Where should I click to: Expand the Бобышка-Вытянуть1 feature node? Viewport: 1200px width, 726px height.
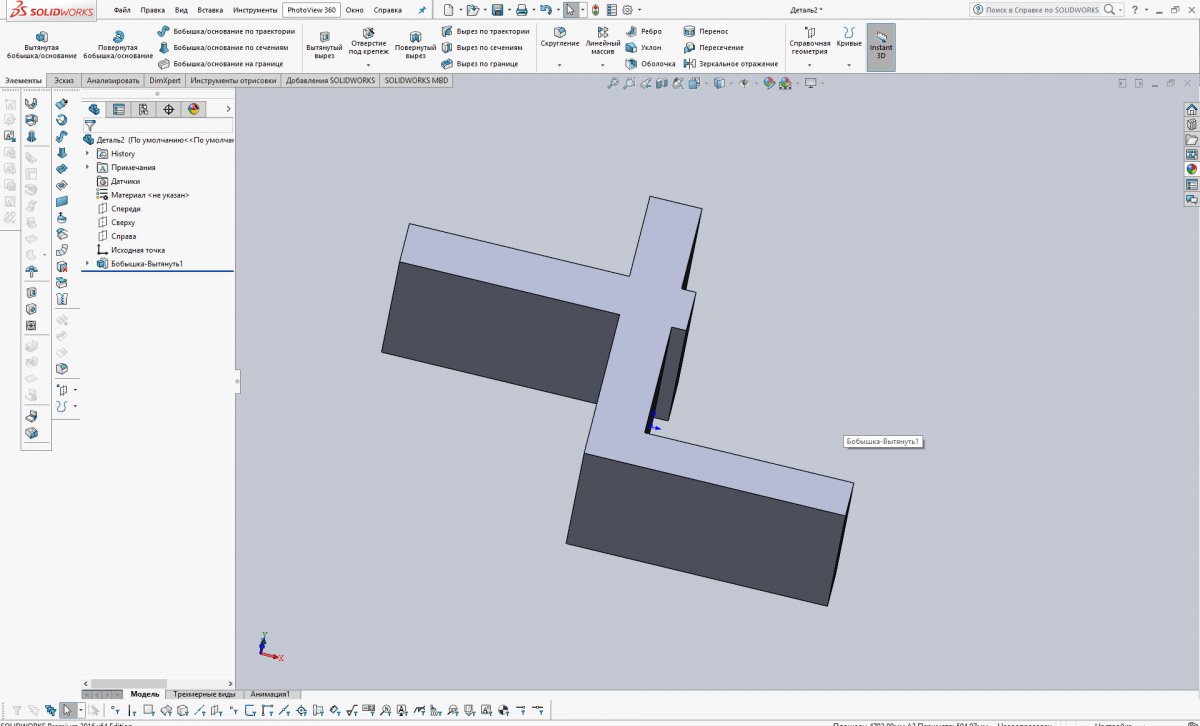point(87,264)
